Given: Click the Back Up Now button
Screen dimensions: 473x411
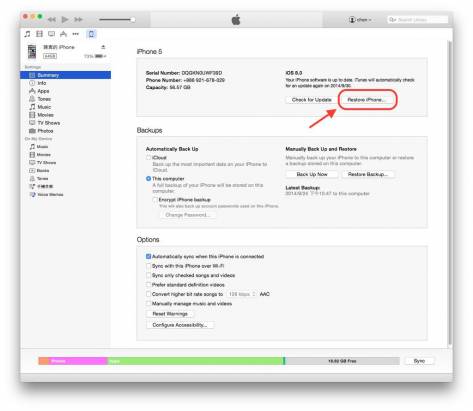Looking at the screenshot, I should [312, 174].
